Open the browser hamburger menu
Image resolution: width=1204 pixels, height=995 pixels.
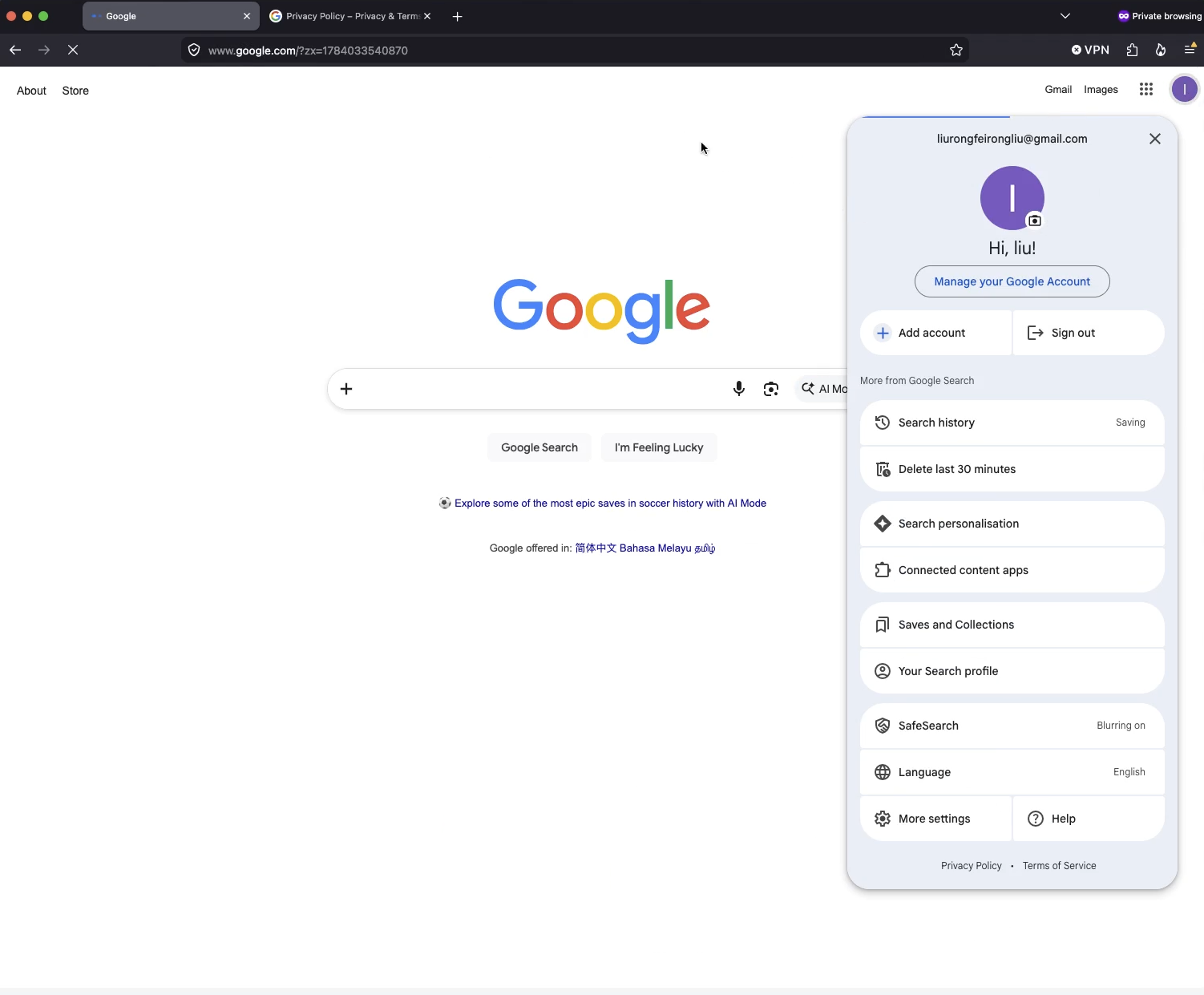point(1190,50)
